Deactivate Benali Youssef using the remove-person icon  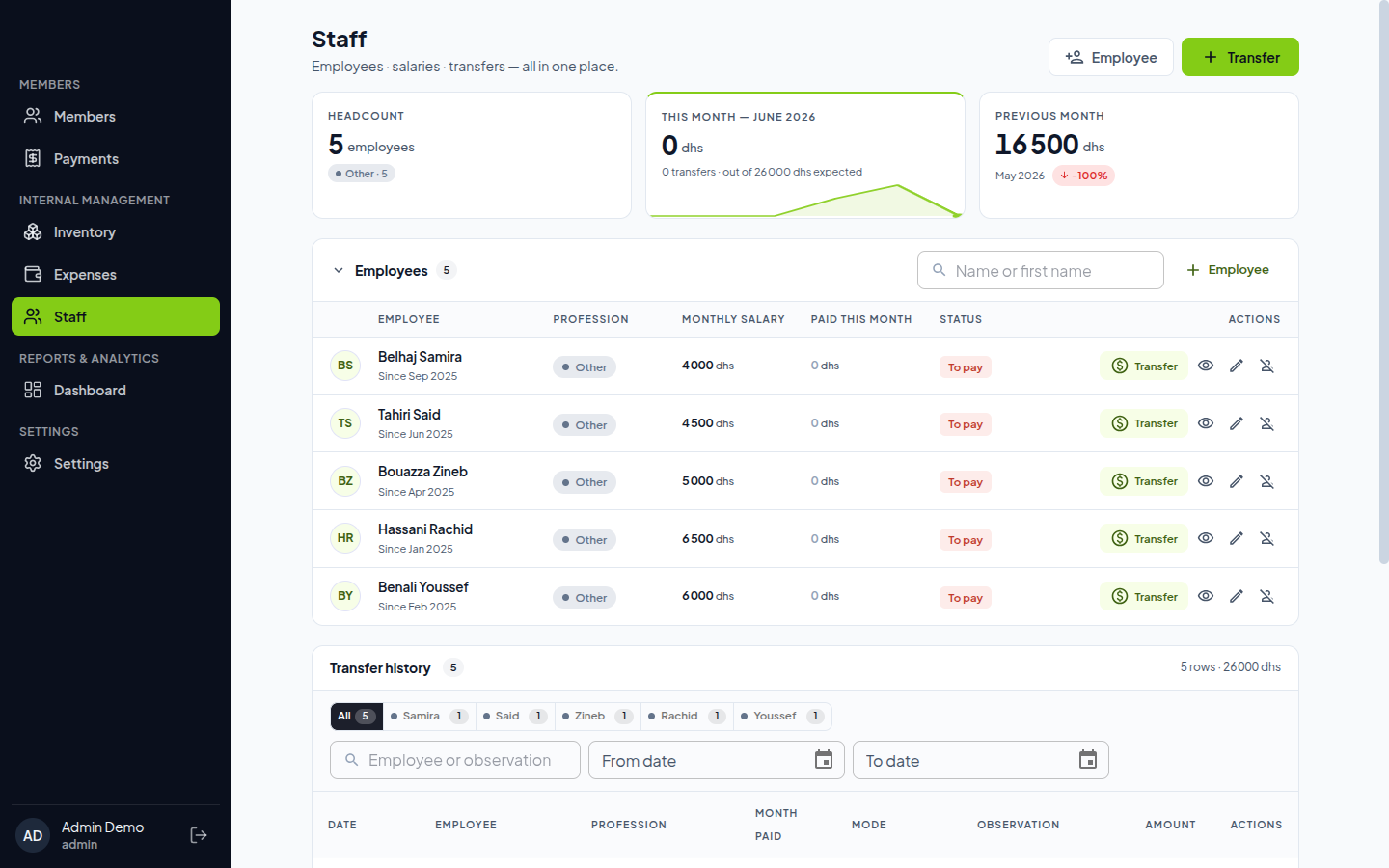point(1267,596)
